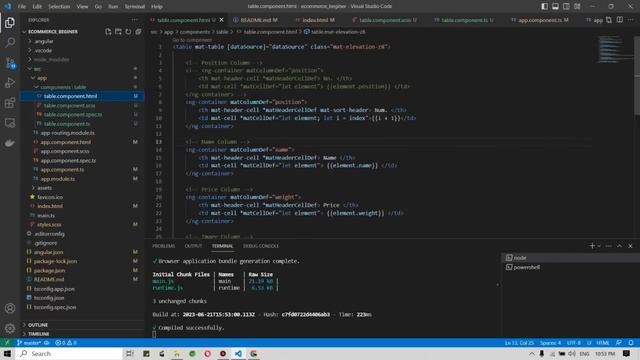Open the table.component.scss editor tab
Screen dimensions: 640x360
coord(384,20)
